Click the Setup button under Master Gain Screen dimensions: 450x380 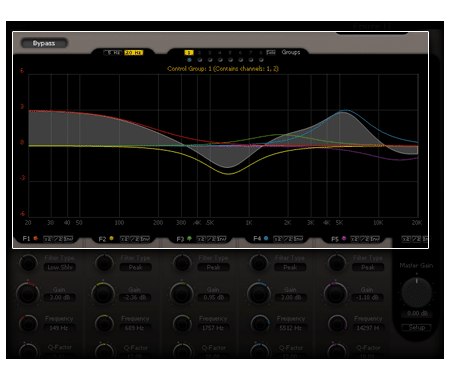click(x=417, y=328)
